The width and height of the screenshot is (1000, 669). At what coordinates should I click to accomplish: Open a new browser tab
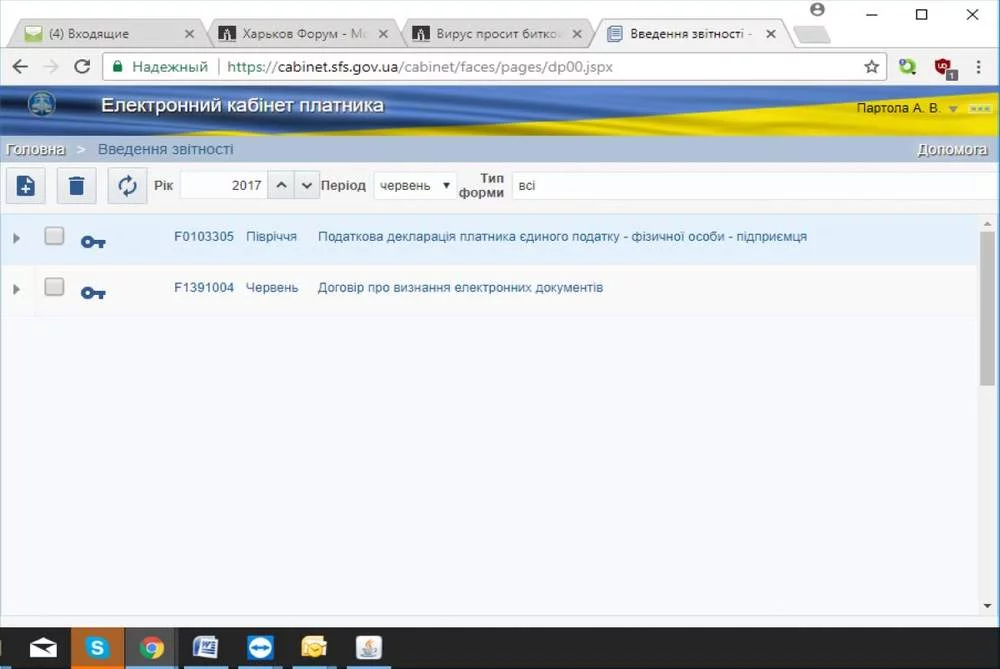(813, 35)
